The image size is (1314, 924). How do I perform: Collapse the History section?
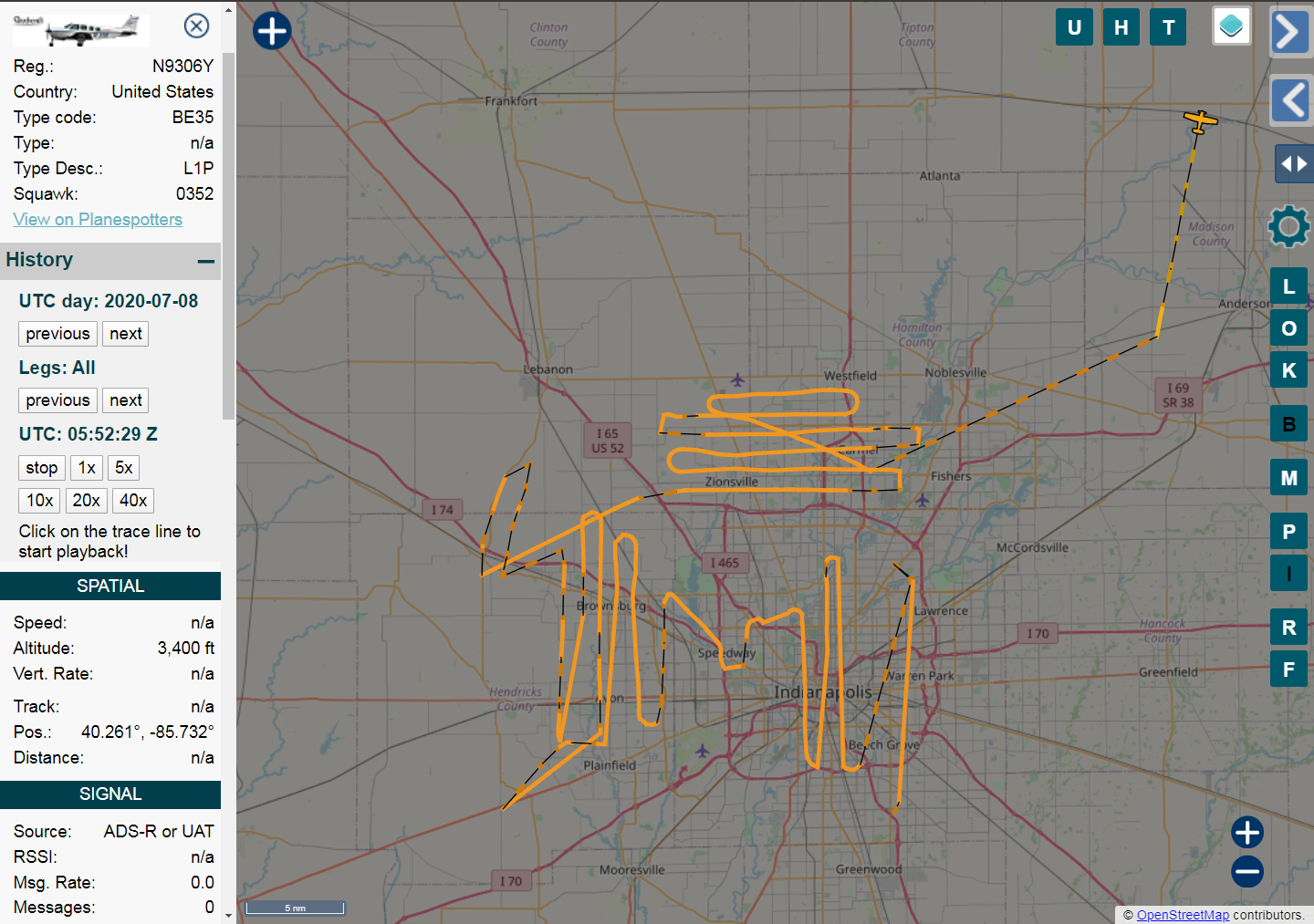click(206, 262)
